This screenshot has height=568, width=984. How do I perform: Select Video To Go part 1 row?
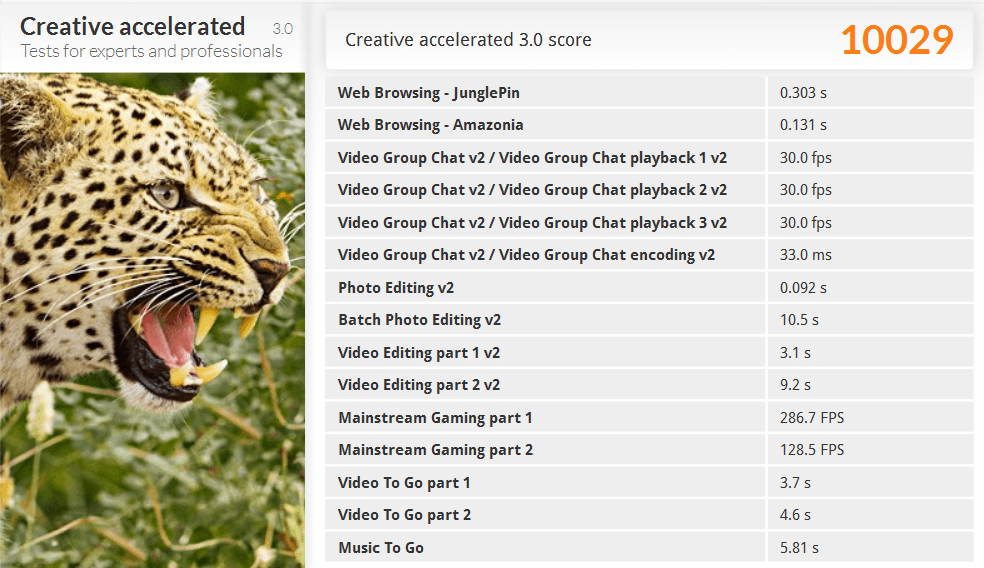click(x=649, y=482)
